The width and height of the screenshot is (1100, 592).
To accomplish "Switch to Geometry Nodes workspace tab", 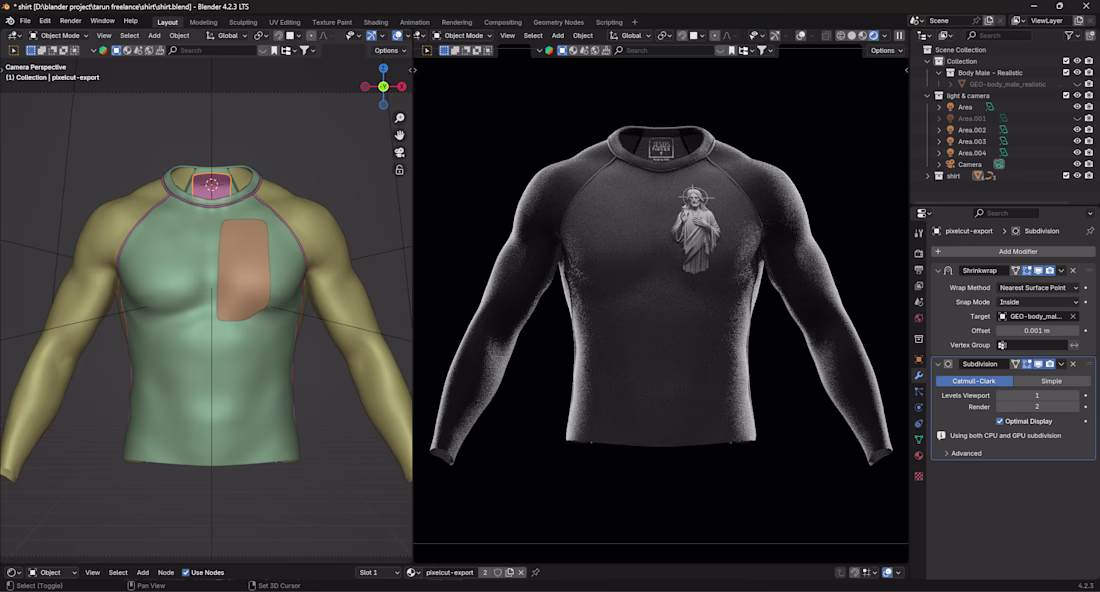I will [x=558, y=22].
